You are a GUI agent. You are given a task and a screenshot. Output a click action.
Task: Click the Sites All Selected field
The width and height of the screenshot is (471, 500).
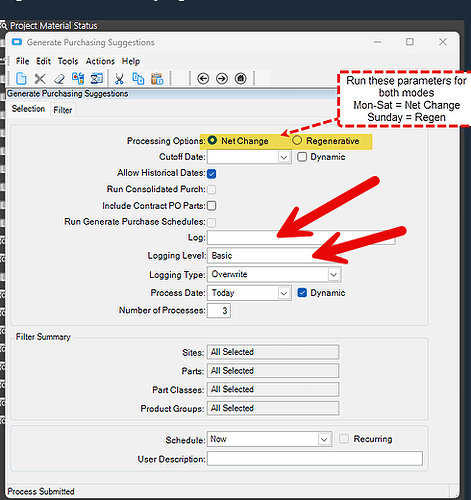[x=273, y=352]
